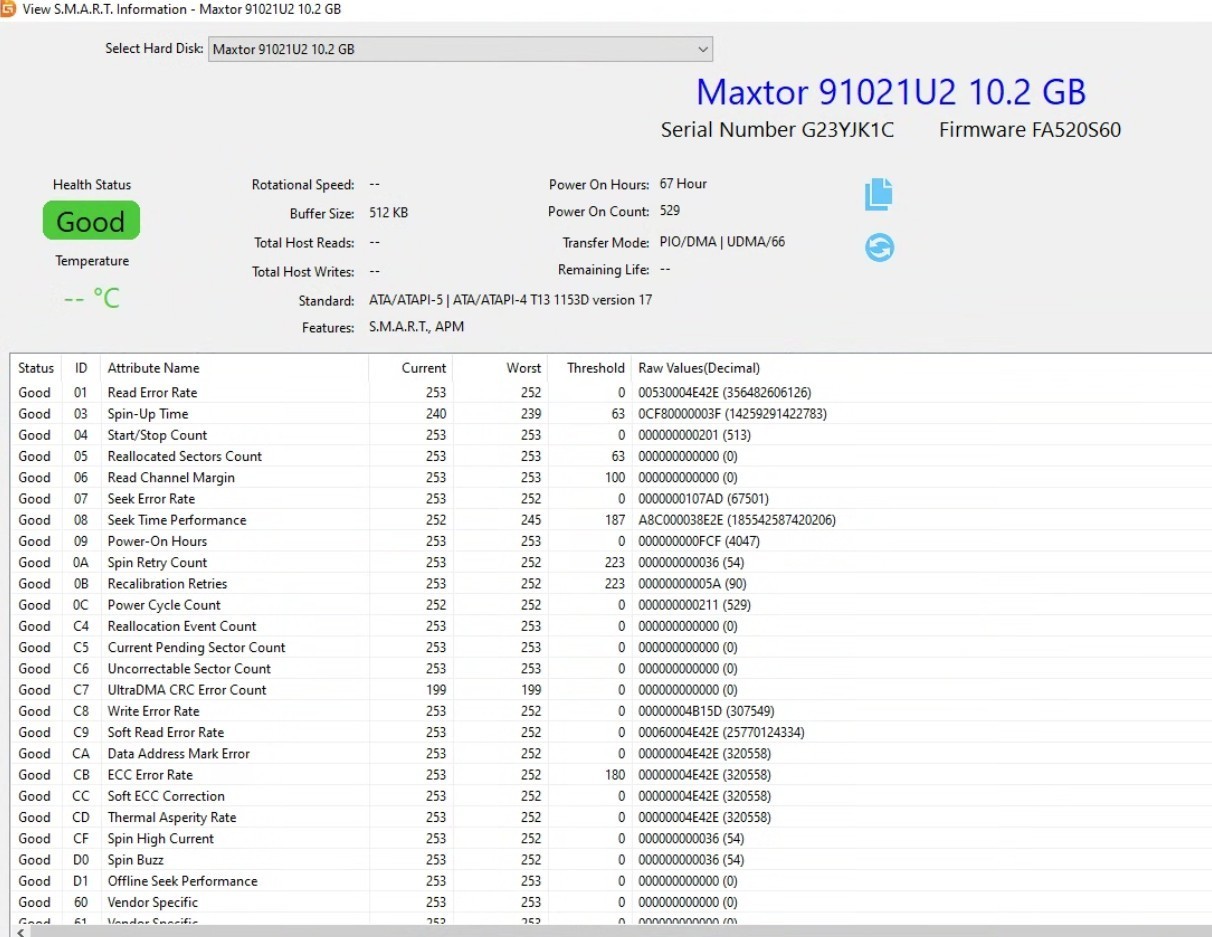The width and height of the screenshot is (1212, 937).
Task: Select the Reallocated Sectors Count row
Action: pos(612,456)
